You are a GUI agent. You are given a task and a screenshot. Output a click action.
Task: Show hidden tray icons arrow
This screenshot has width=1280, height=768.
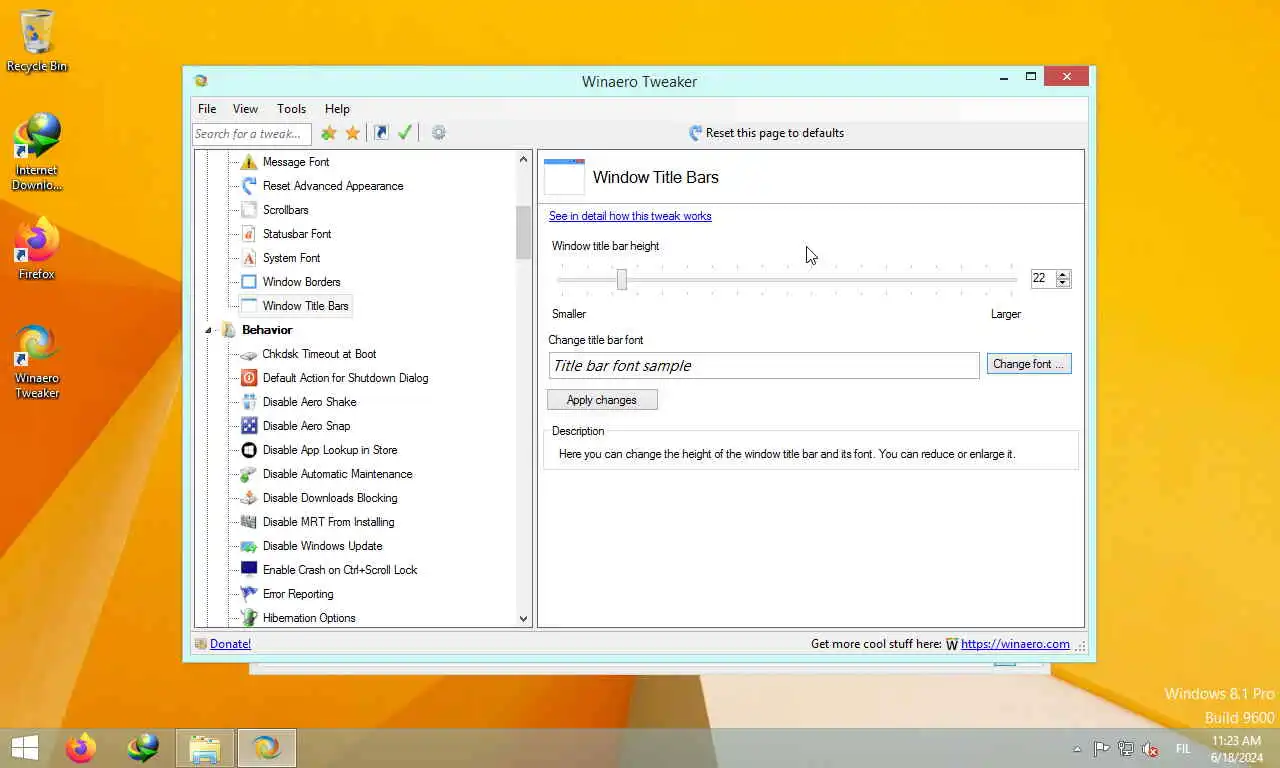tap(1077, 749)
